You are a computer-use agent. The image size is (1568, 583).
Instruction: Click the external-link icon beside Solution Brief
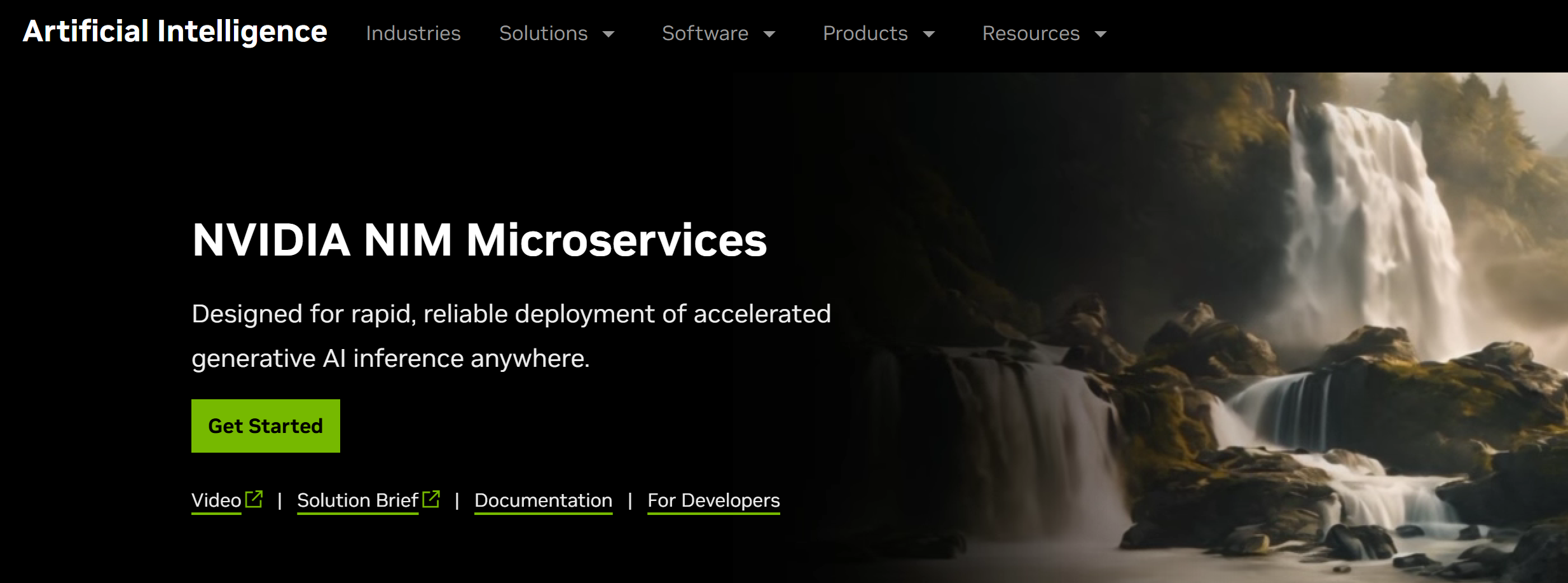pos(431,499)
